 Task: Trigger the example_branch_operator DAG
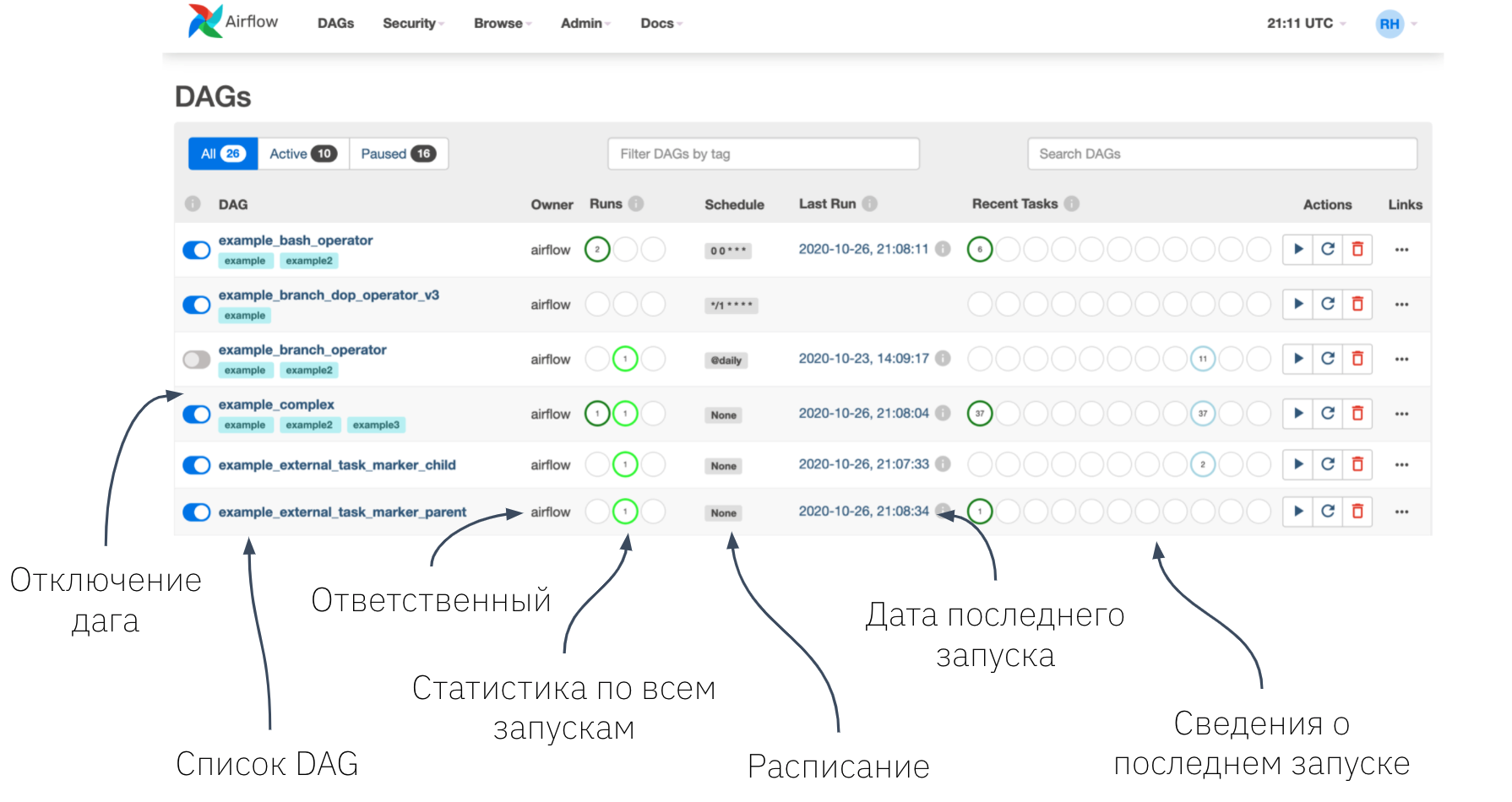pos(1297,359)
